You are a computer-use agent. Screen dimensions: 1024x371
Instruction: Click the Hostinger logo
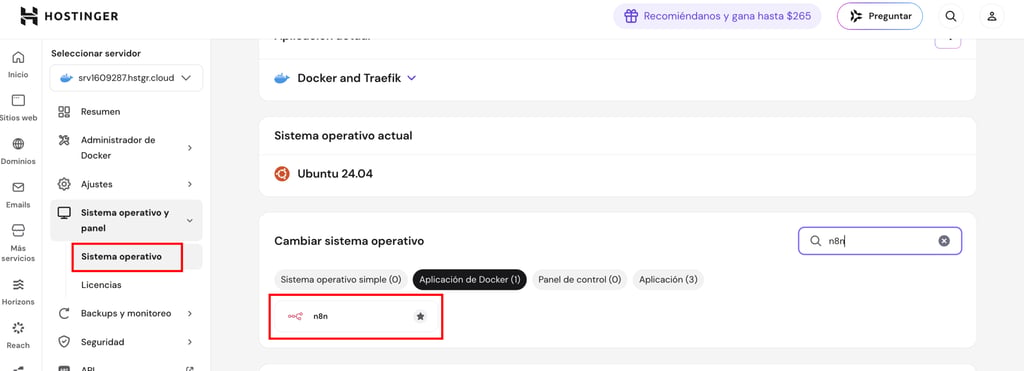click(x=69, y=16)
